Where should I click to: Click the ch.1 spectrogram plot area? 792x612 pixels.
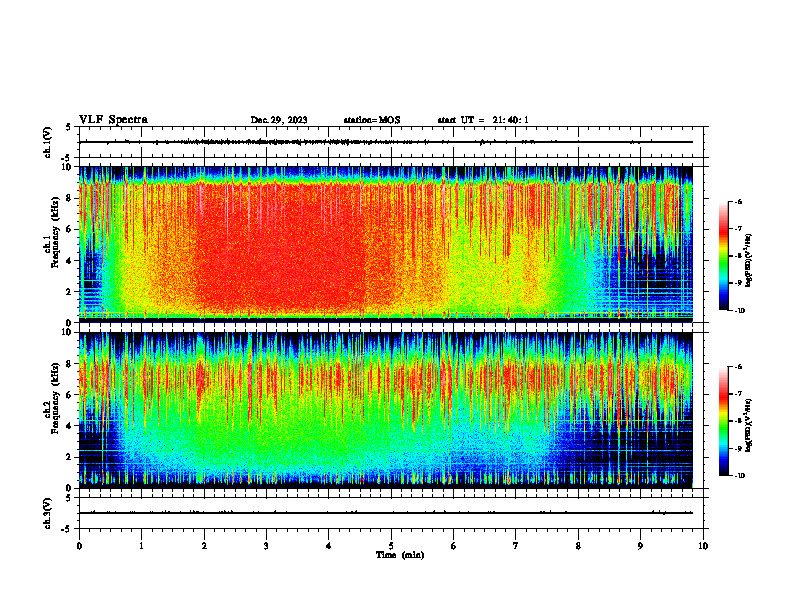[x=386, y=244]
